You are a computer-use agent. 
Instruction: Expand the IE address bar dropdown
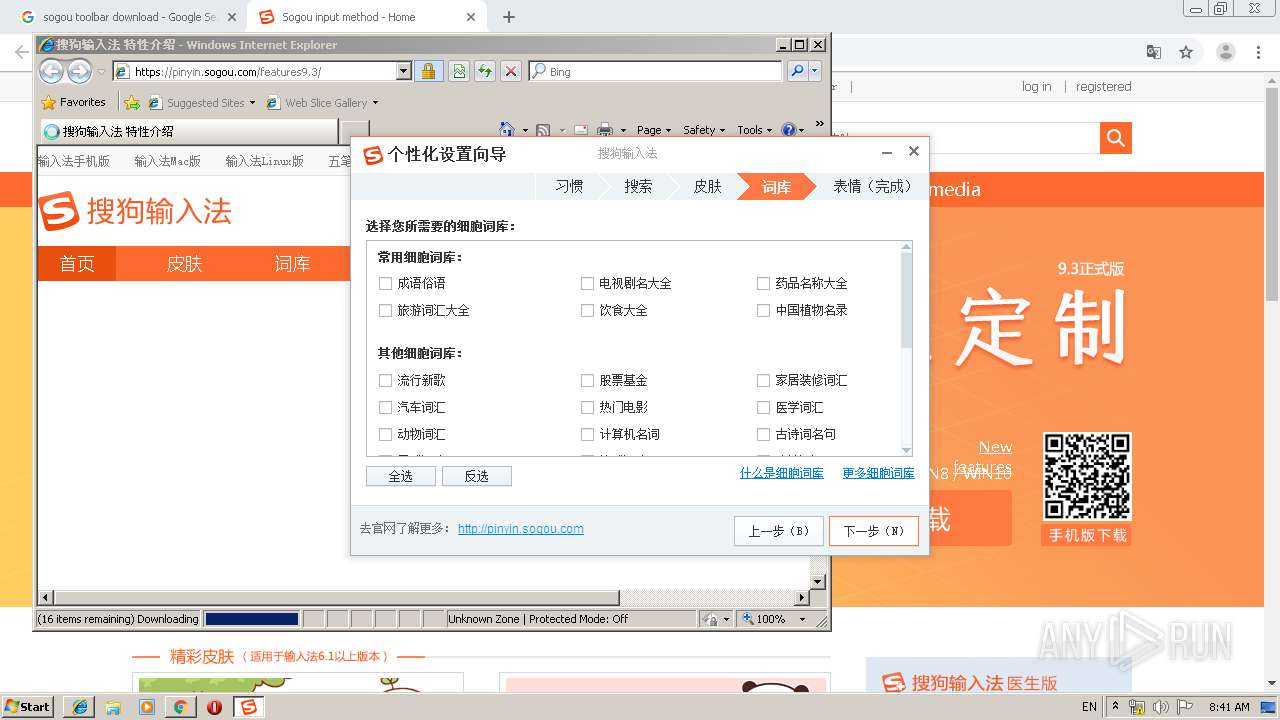coord(404,71)
